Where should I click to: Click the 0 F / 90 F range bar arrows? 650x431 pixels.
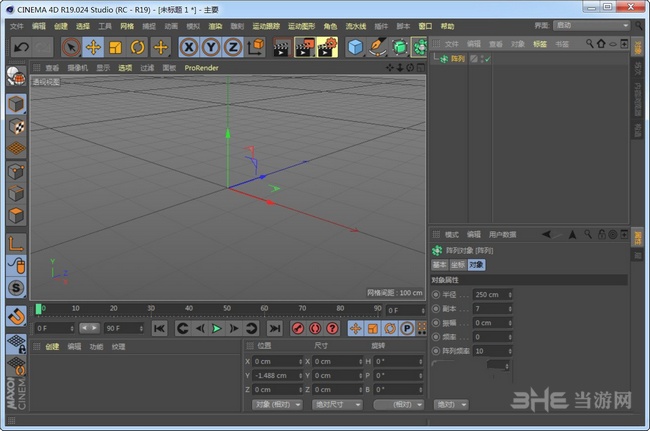90,328
